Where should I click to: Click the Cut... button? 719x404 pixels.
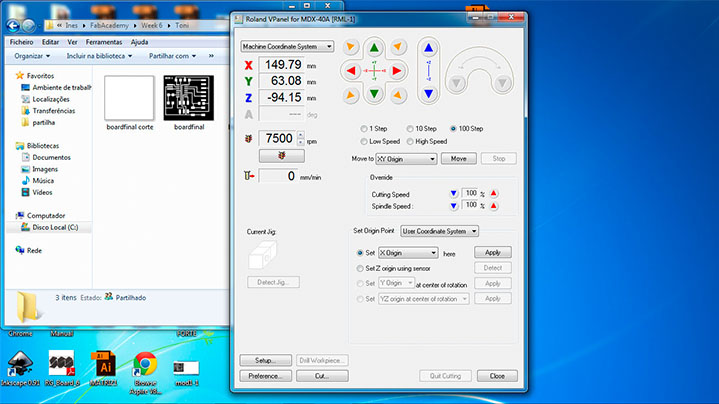coord(322,376)
